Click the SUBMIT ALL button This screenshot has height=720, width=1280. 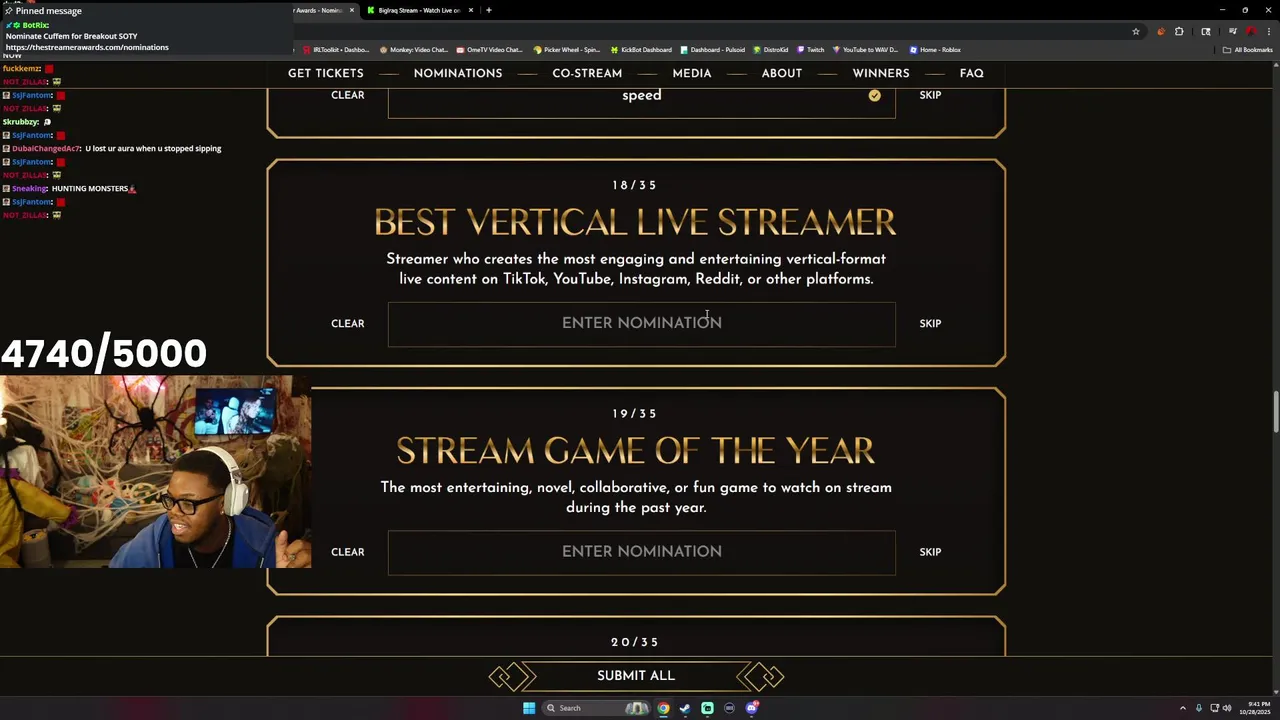pyautogui.click(x=636, y=676)
